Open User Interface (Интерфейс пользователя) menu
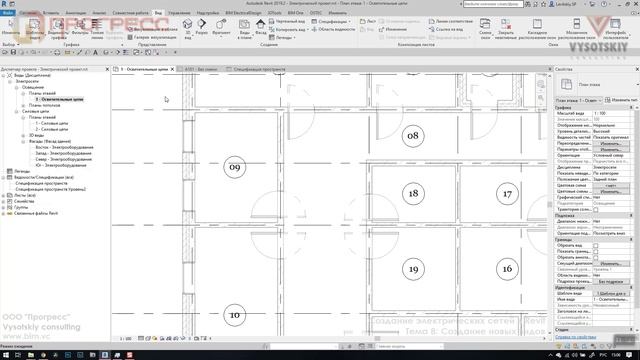The image size is (640, 360). (615, 29)
